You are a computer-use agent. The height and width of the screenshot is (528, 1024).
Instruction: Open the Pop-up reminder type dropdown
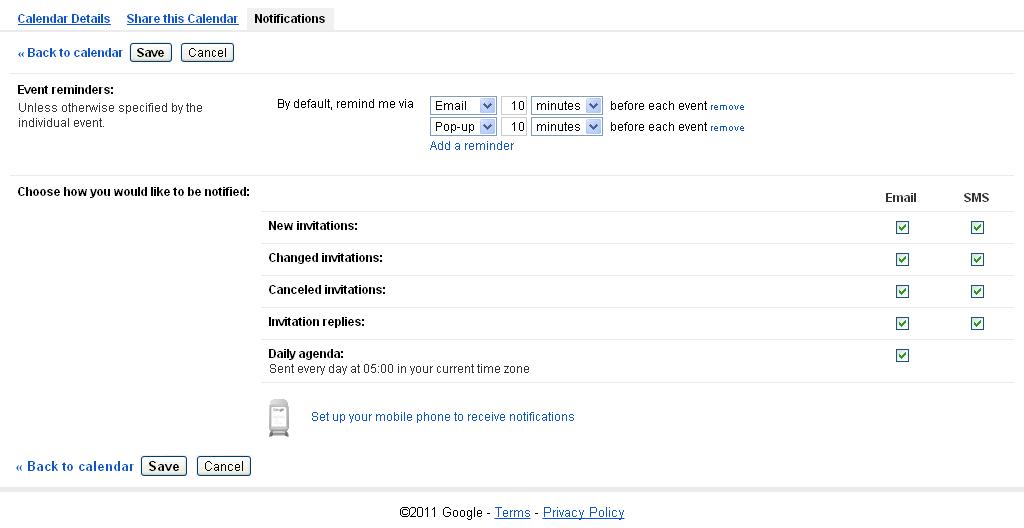pos(463,127)
